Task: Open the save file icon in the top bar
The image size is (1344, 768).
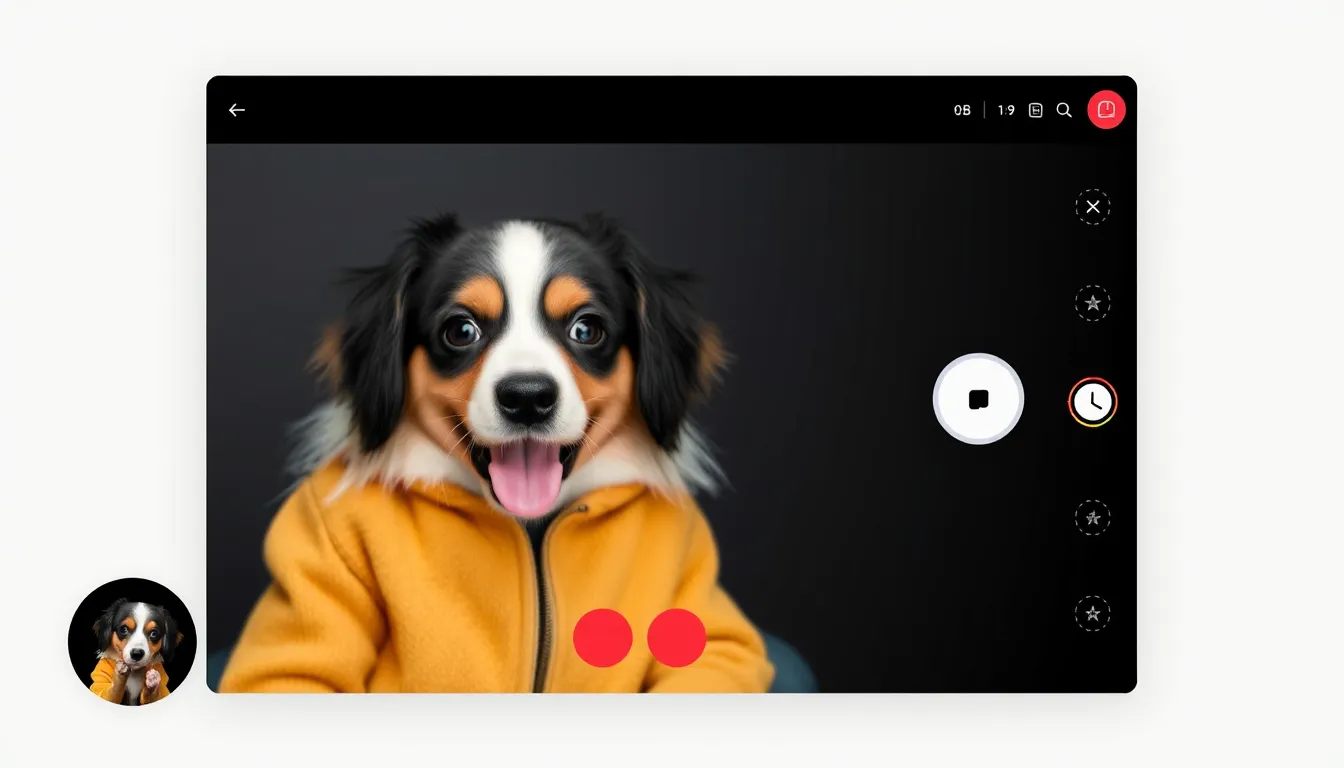Action: pyautogui.click(x=1035, y=110)
